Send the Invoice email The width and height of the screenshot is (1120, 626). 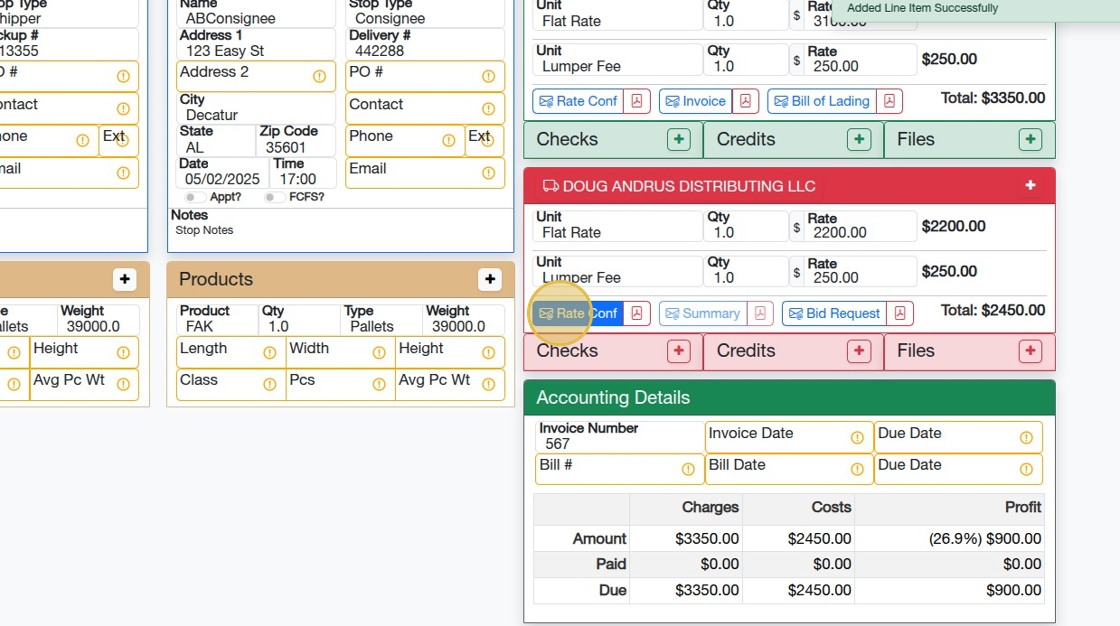tap(696, 101)
